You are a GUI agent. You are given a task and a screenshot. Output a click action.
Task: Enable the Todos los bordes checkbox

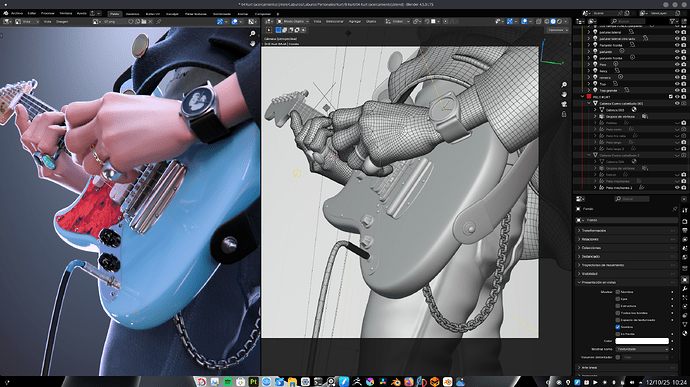coord(618,313)
